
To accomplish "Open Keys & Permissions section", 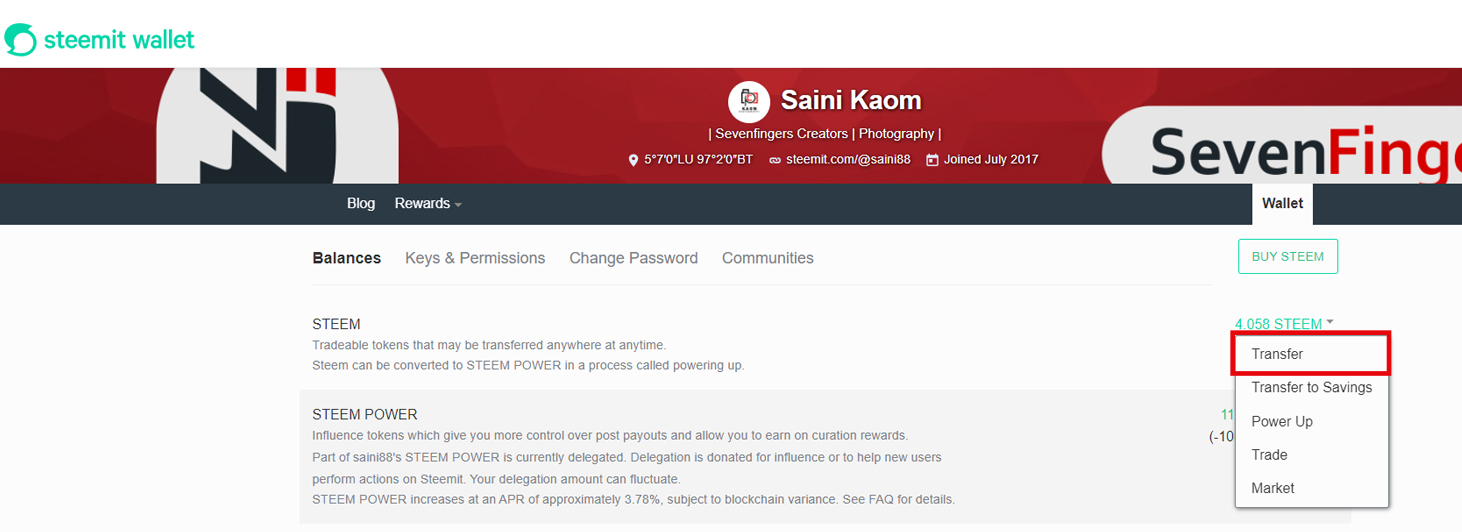I will click(475, 258).
